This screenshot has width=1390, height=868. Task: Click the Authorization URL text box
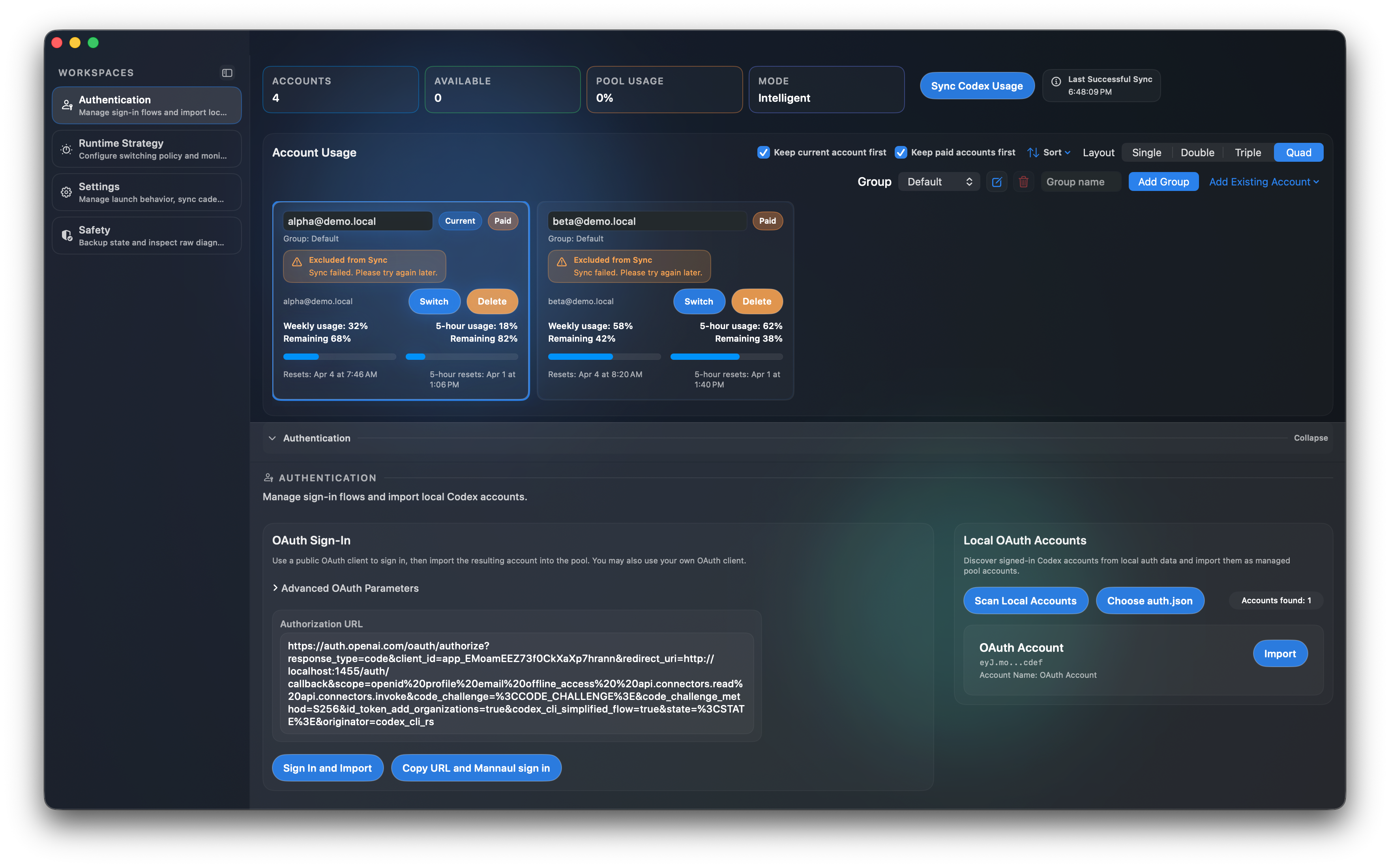[x=517, y=684]
